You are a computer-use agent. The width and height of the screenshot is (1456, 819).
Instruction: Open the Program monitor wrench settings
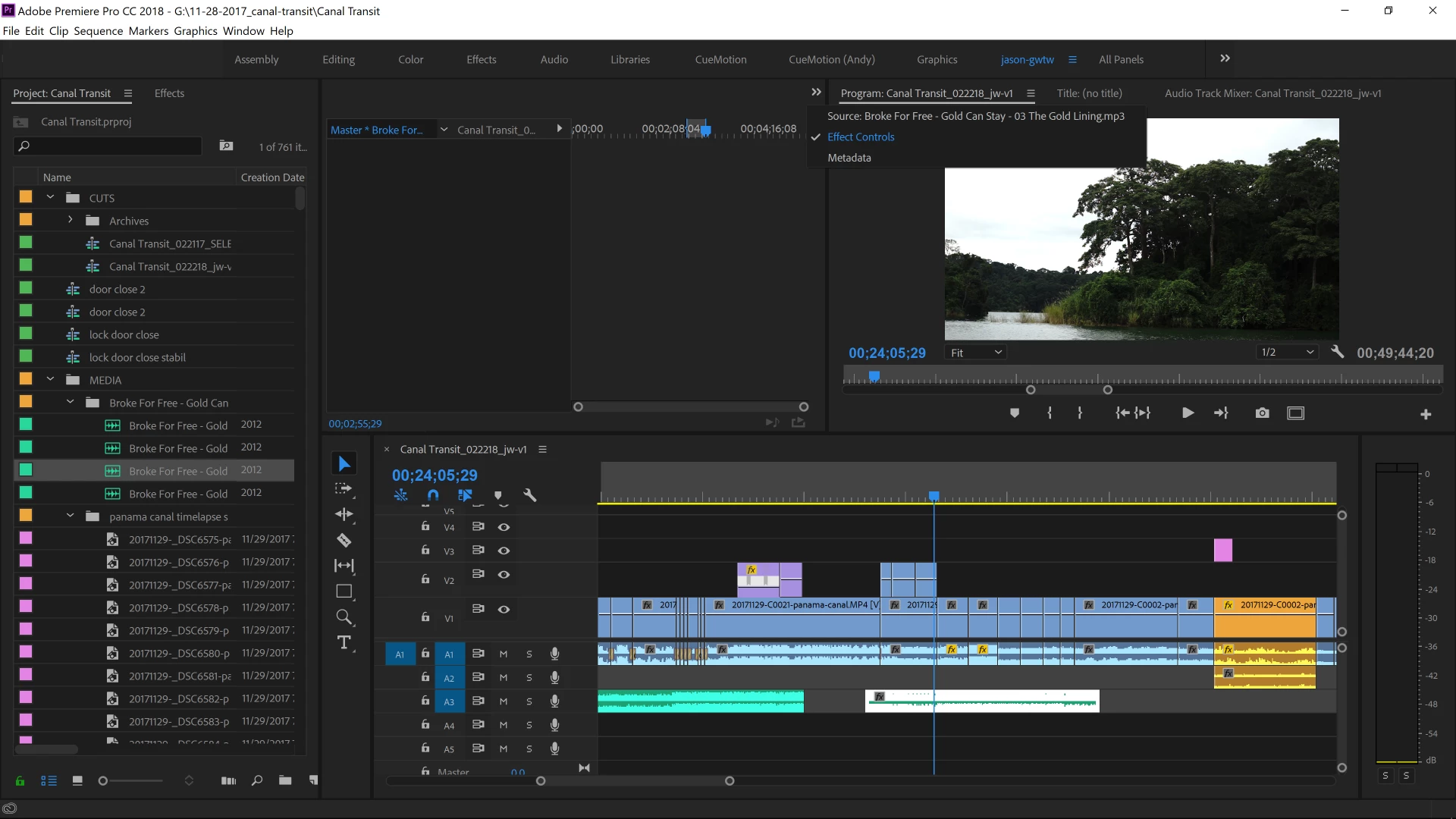click(1338, 352)
